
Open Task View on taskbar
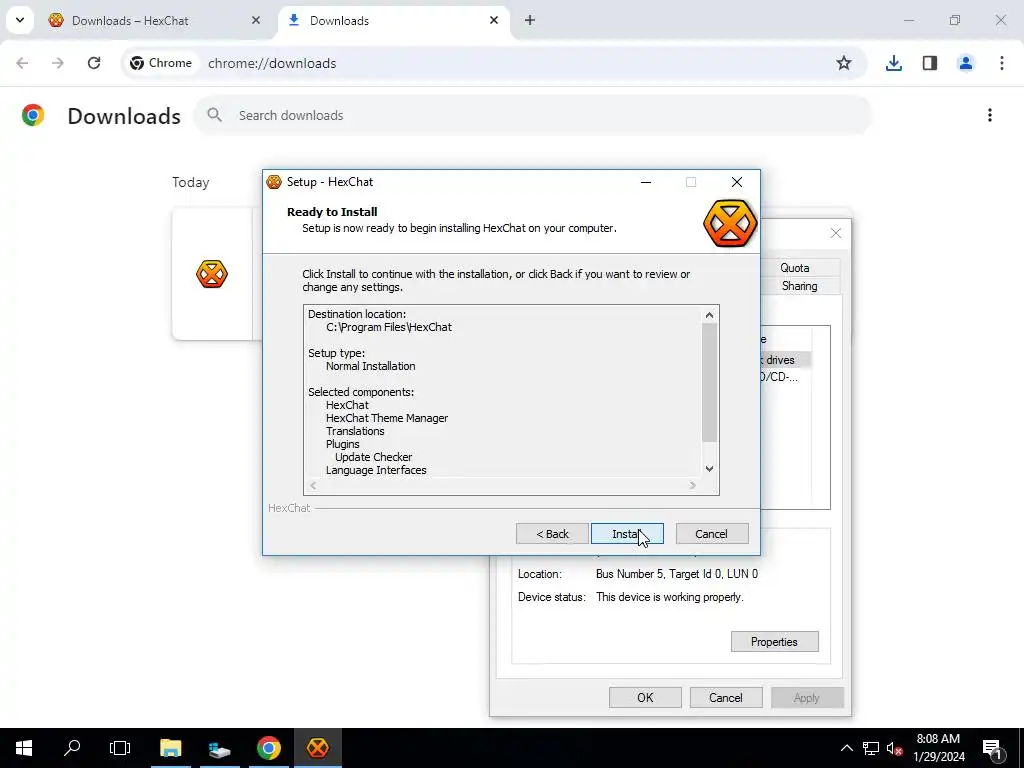click(x=120, y=748)
